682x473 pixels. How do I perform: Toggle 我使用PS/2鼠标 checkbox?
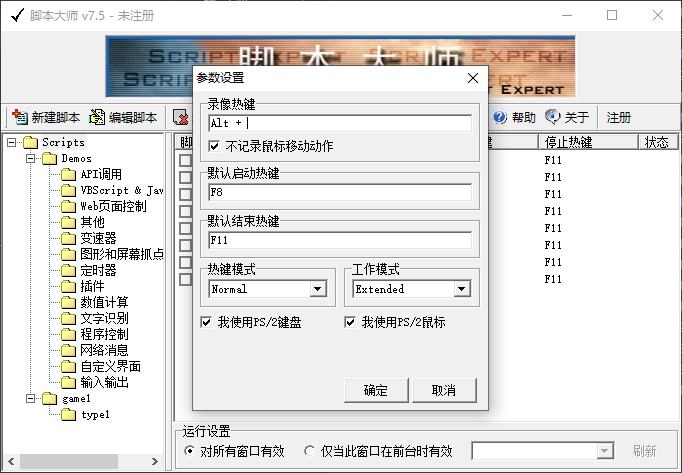350,322
